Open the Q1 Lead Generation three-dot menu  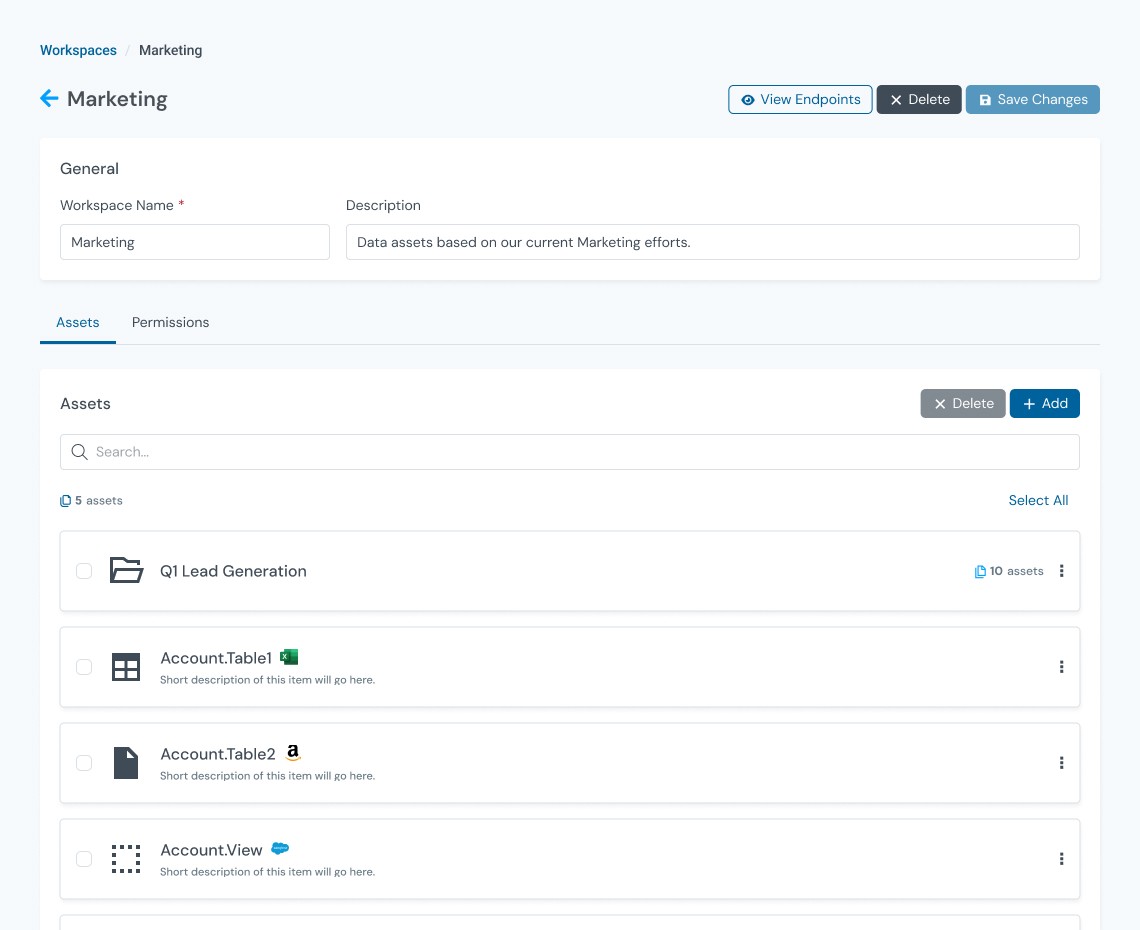click(1061, 571)
